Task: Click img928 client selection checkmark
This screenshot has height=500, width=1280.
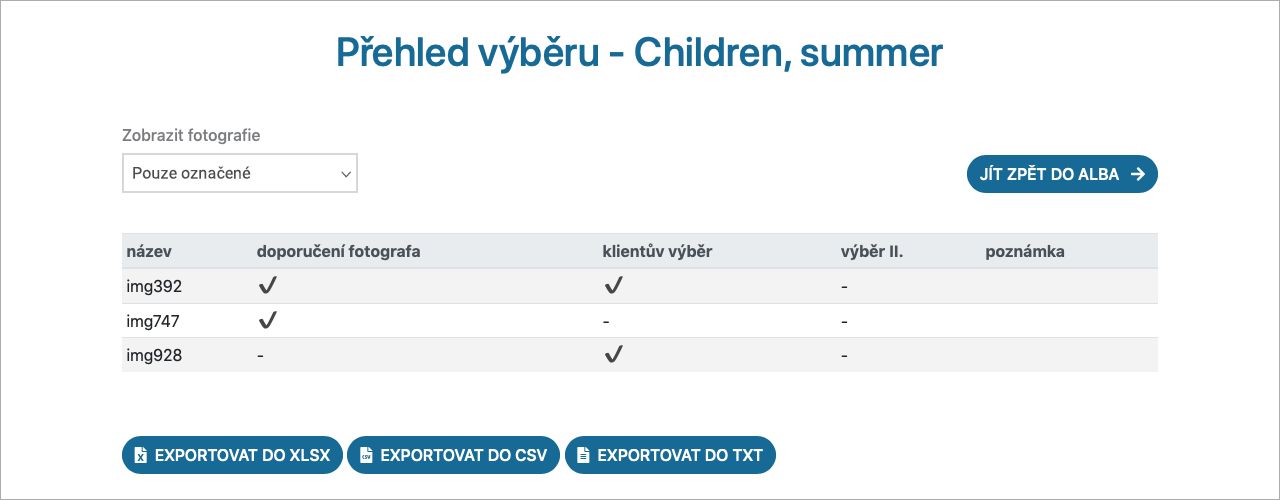Action: 613,354
